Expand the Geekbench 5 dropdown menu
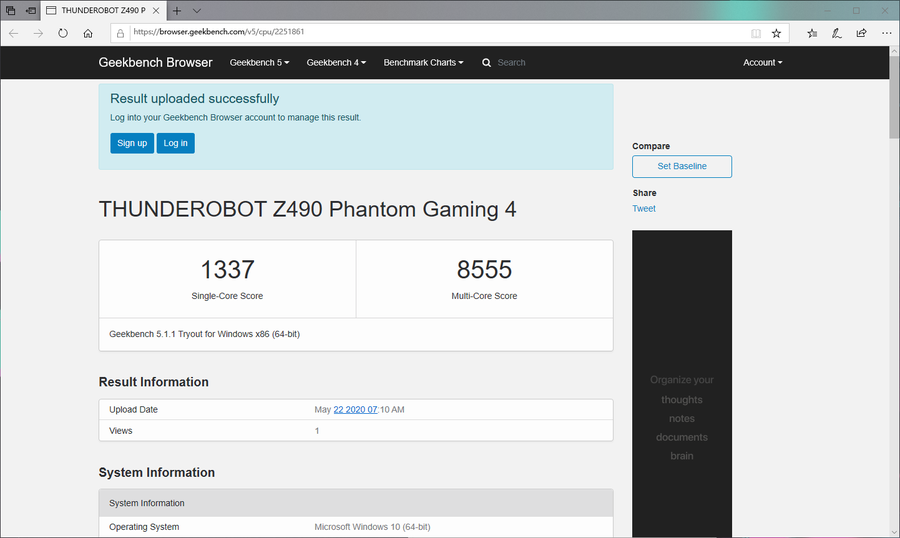The width and height of the screenshot is (900, 538). click(259, 62)
